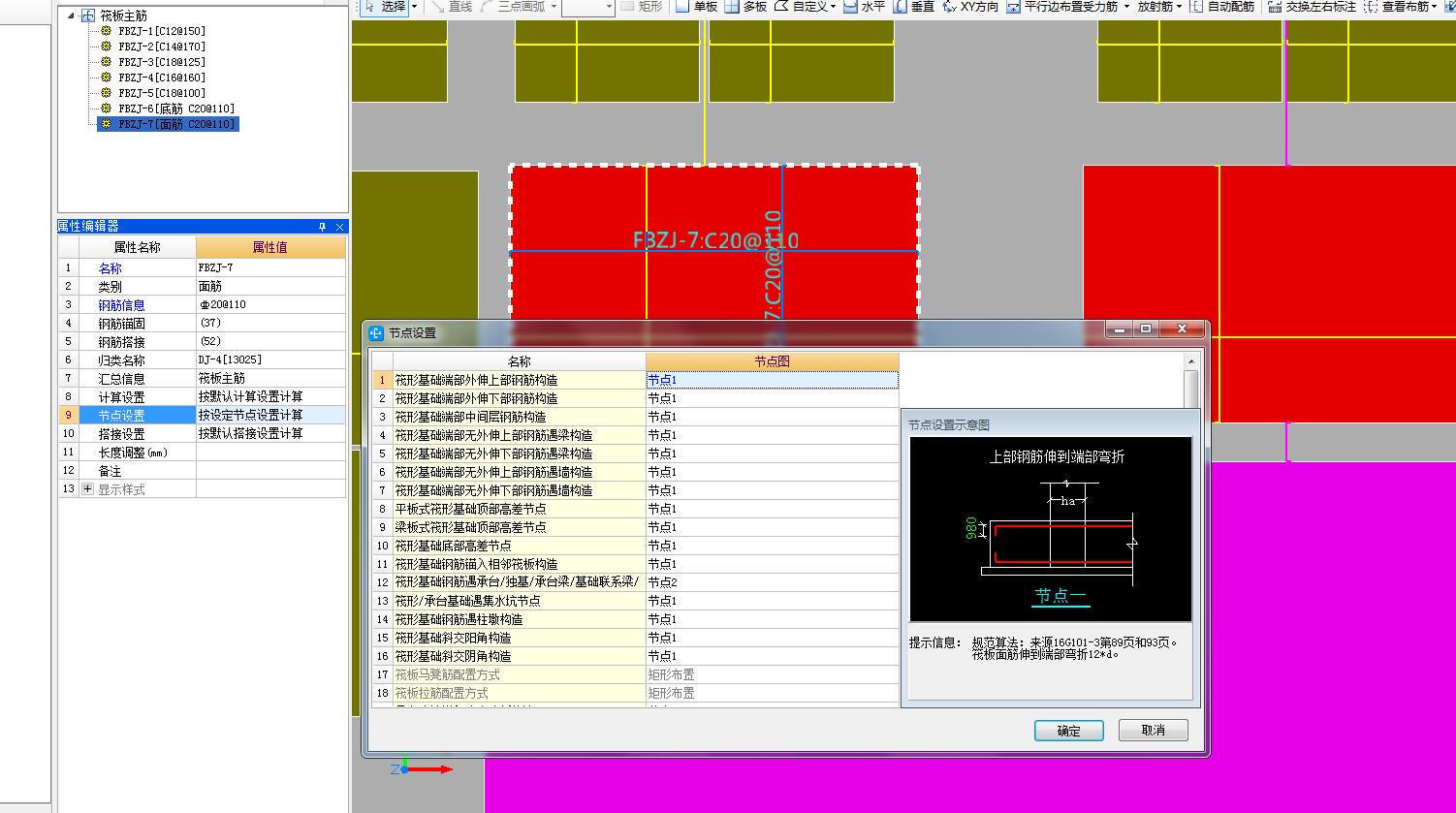Click the 类别 value 面筋
The width and height of the screenshot is (1456, 813).
coord(270,287)
